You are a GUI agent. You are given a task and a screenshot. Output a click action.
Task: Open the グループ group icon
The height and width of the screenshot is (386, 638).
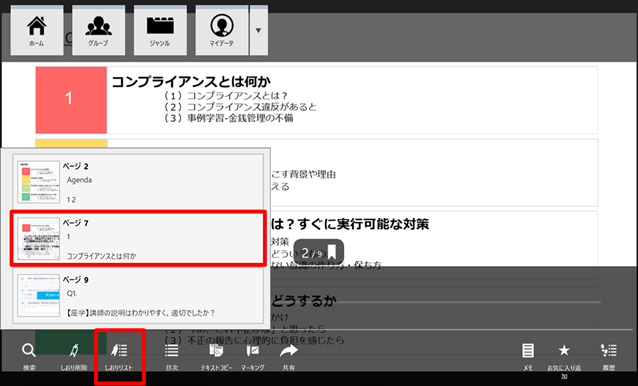[98, 30]
